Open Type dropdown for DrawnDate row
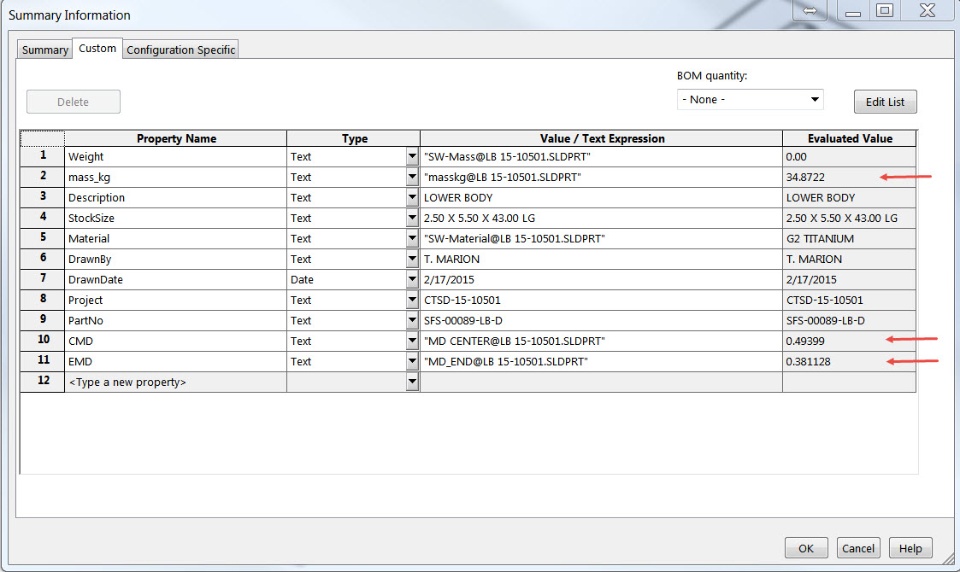This screenshot has height=572, width=960. pos(412,280)
